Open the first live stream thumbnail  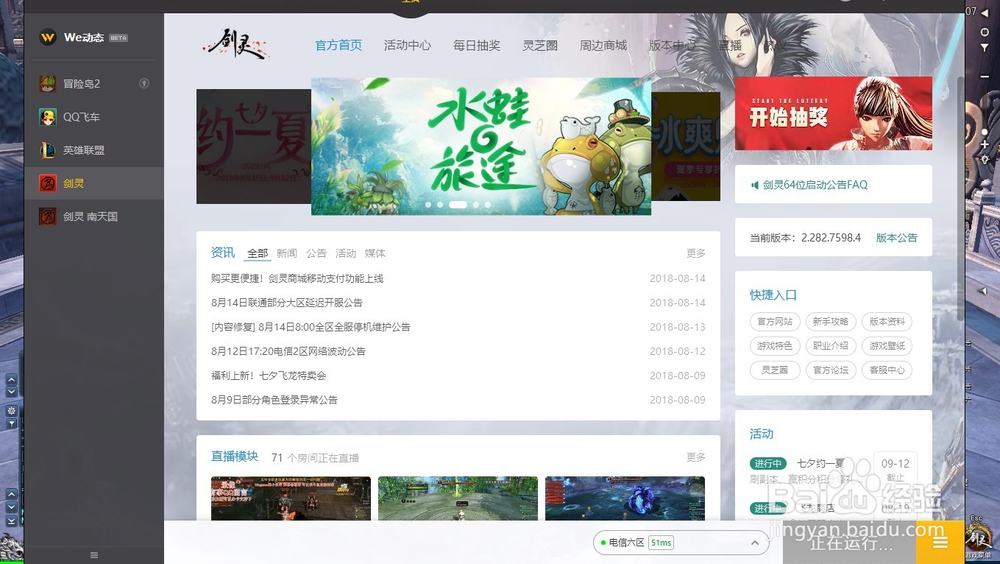(291, 498)
